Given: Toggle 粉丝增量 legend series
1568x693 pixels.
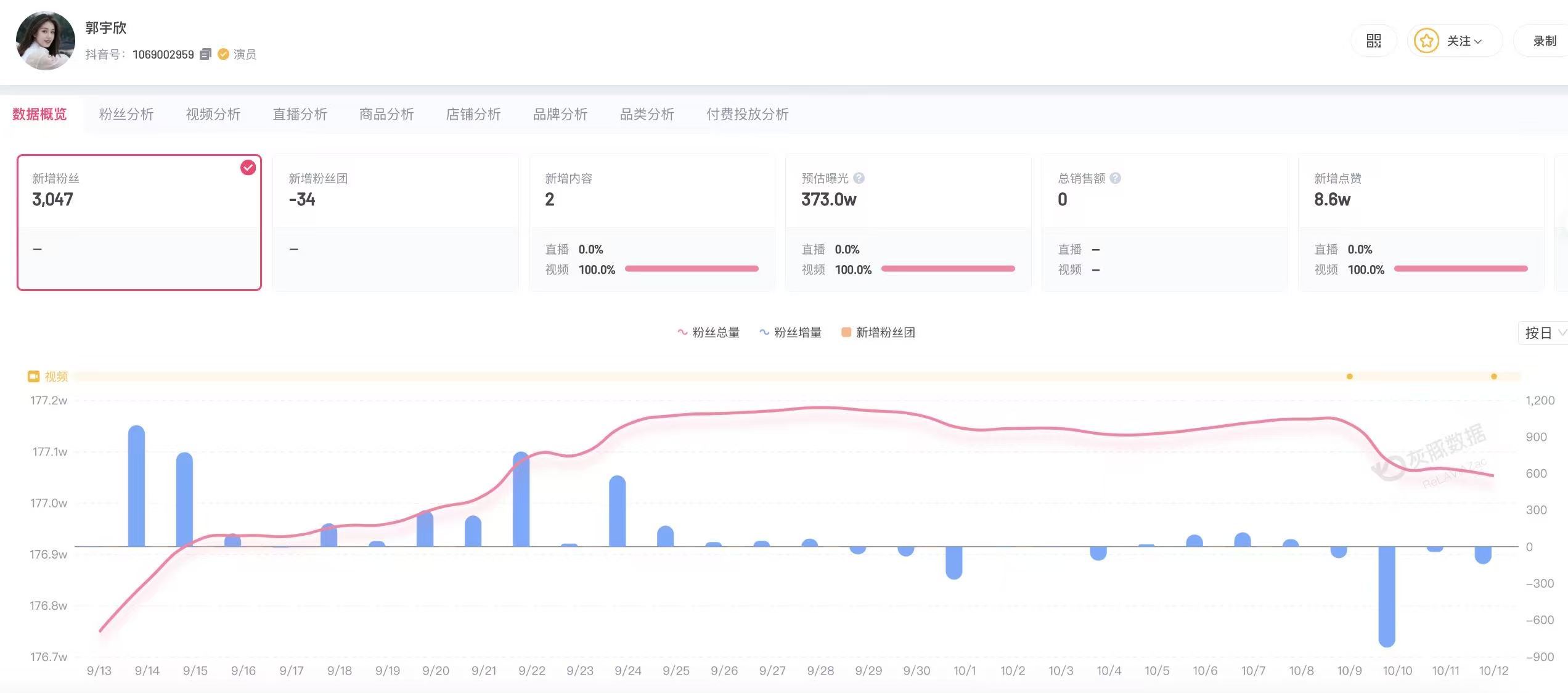Looking at the screenshot, I should click(x=790, y=332).
